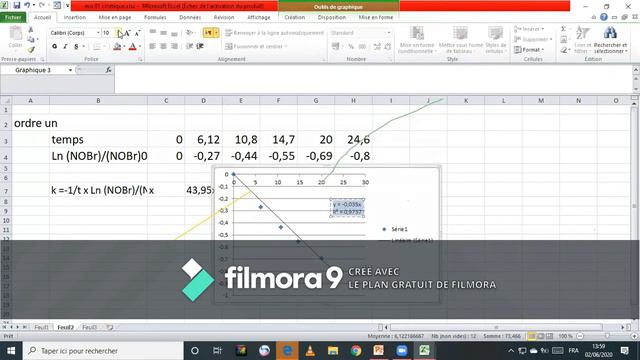Center text horizontally
This screenshot has height=360, width=640.
[x=163, y=47]
